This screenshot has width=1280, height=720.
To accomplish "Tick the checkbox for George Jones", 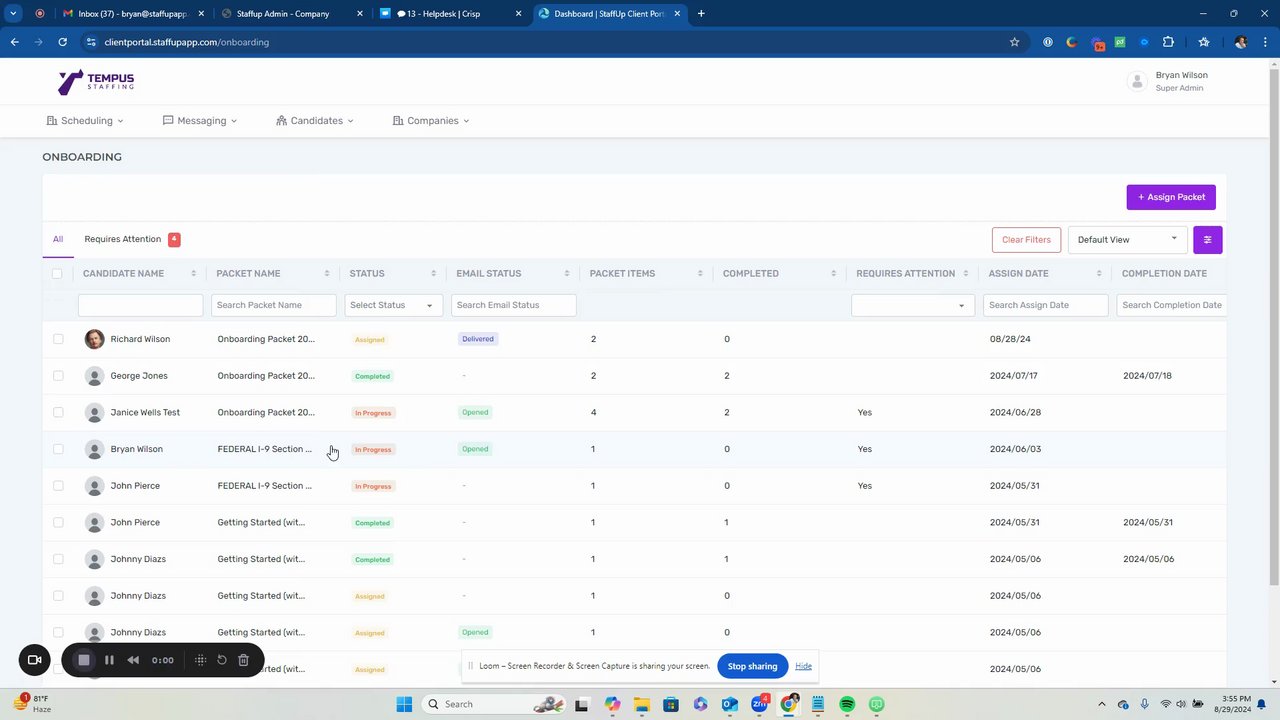I will coord(58,376).
